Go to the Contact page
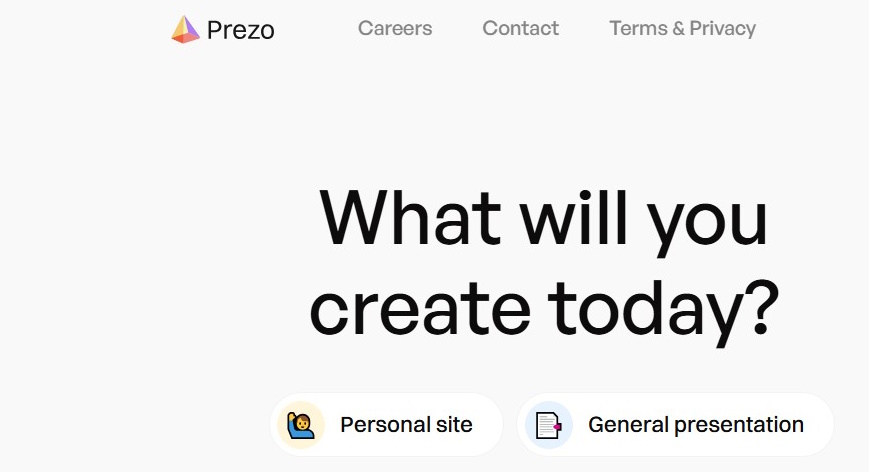 (x=520, y=28)
